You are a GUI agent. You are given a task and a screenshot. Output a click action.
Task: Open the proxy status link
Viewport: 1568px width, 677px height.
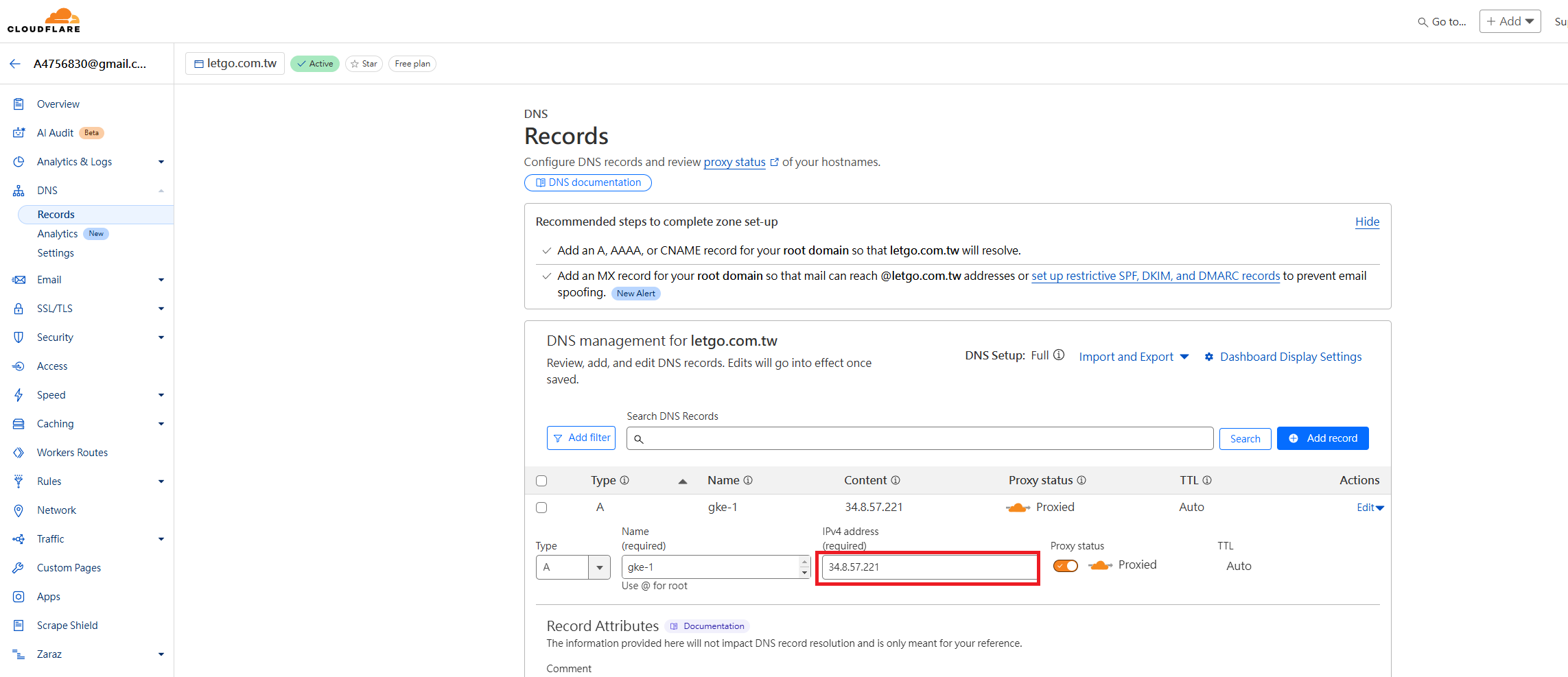click(734, 162)
